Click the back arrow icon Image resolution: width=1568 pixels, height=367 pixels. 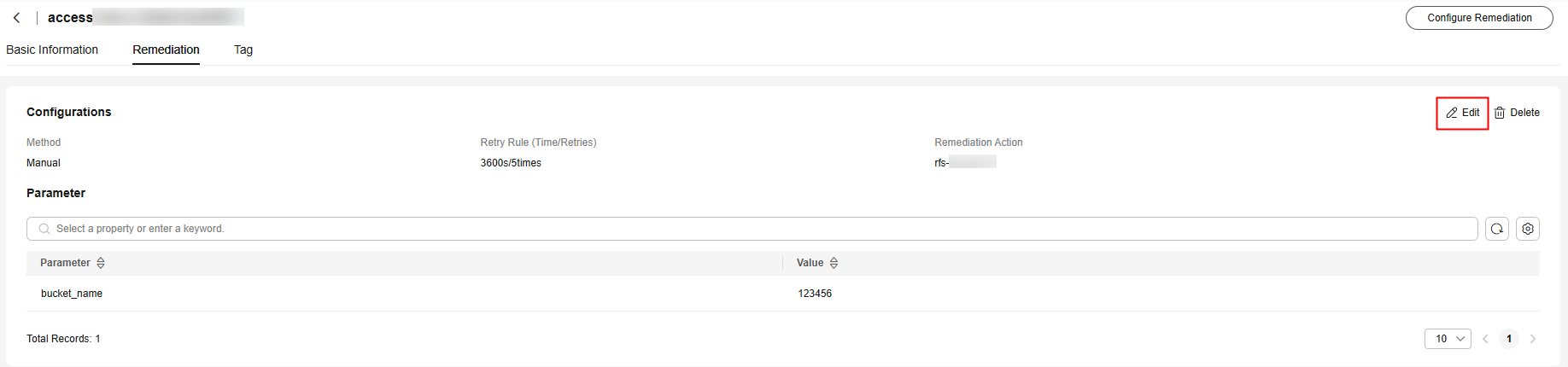coord(17,18)
